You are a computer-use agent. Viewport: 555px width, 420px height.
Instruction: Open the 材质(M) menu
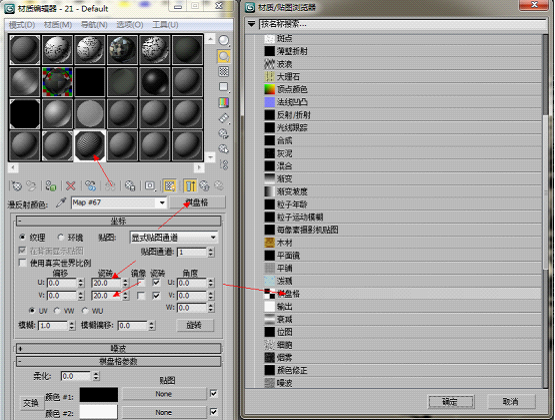tap(58, 25)
